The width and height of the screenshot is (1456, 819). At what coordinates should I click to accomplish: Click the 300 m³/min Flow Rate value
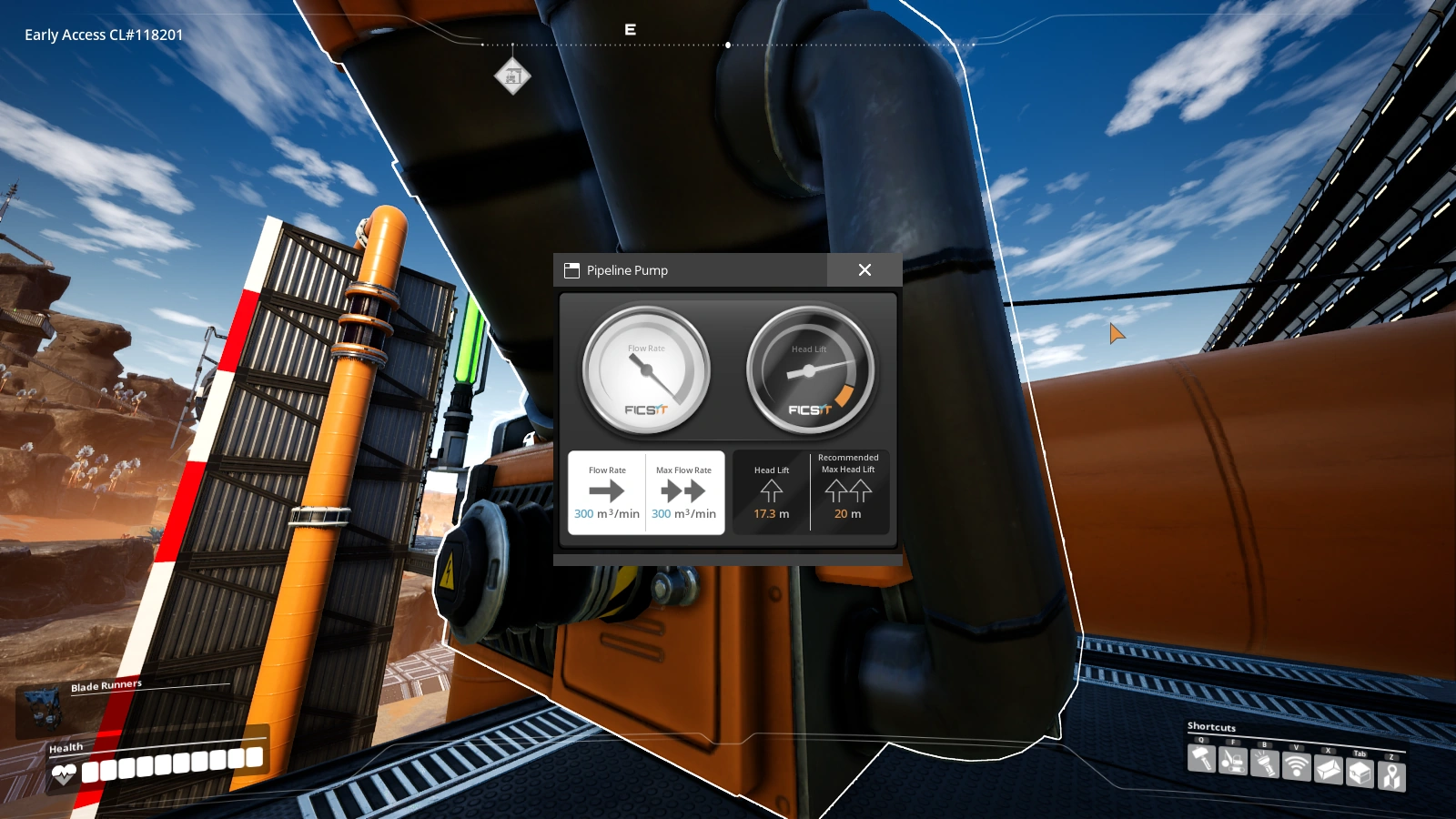coord(607,514)
